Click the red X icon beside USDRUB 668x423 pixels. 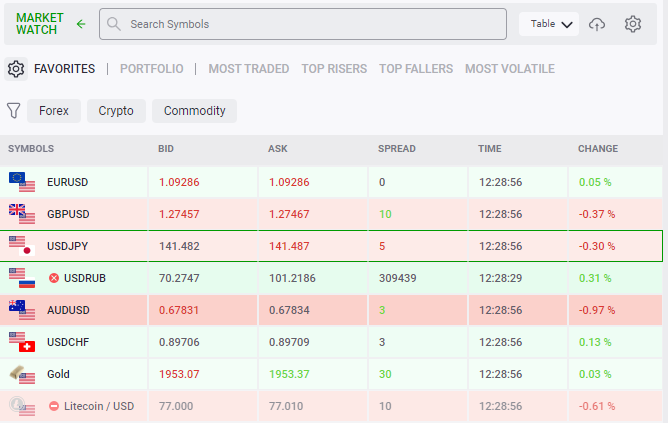pos(54,278)
